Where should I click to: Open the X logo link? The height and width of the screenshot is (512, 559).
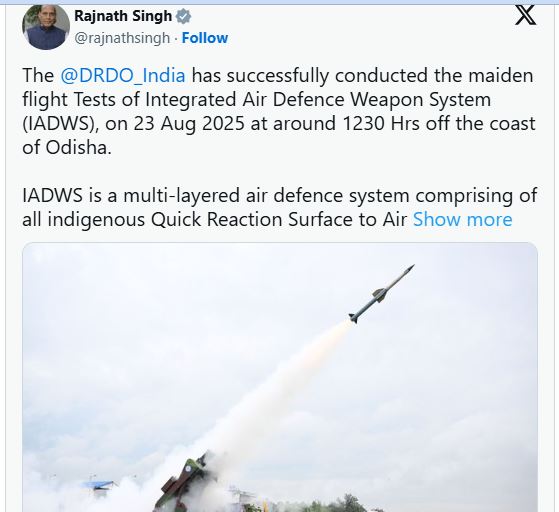point(525,15)
